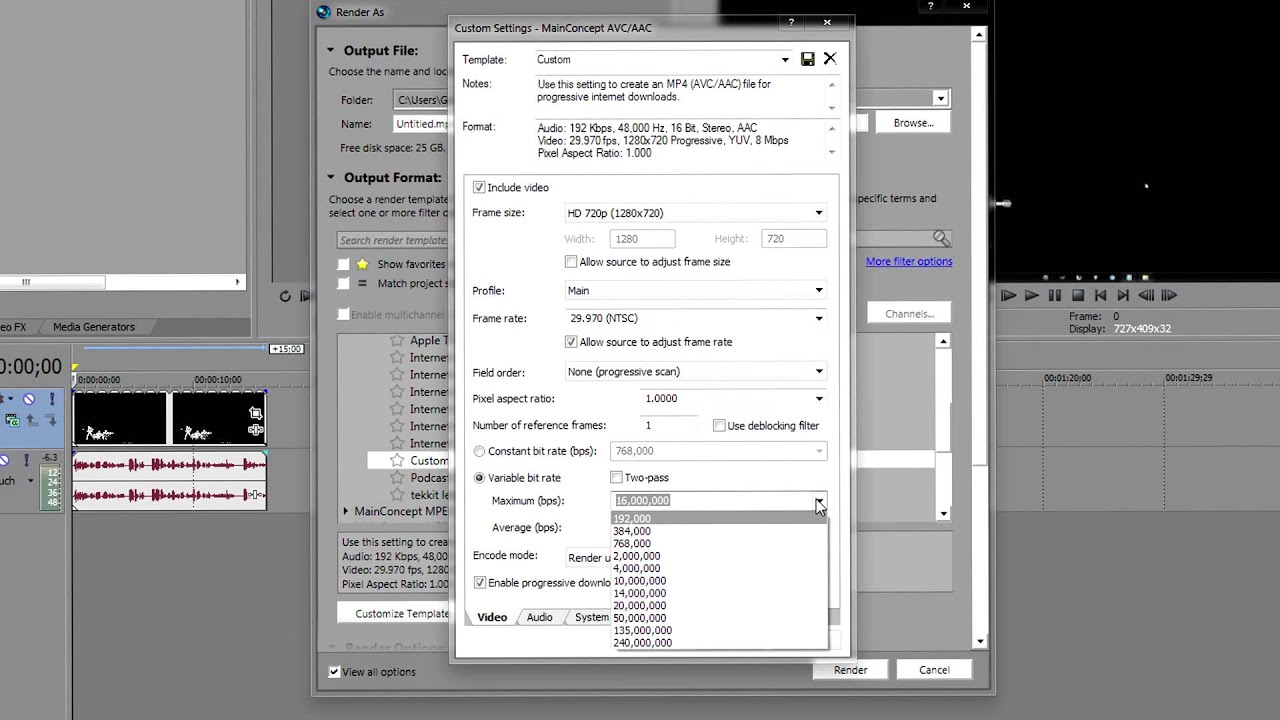Solo the video track
This screenshot has height=720, width=1280.
51,399
